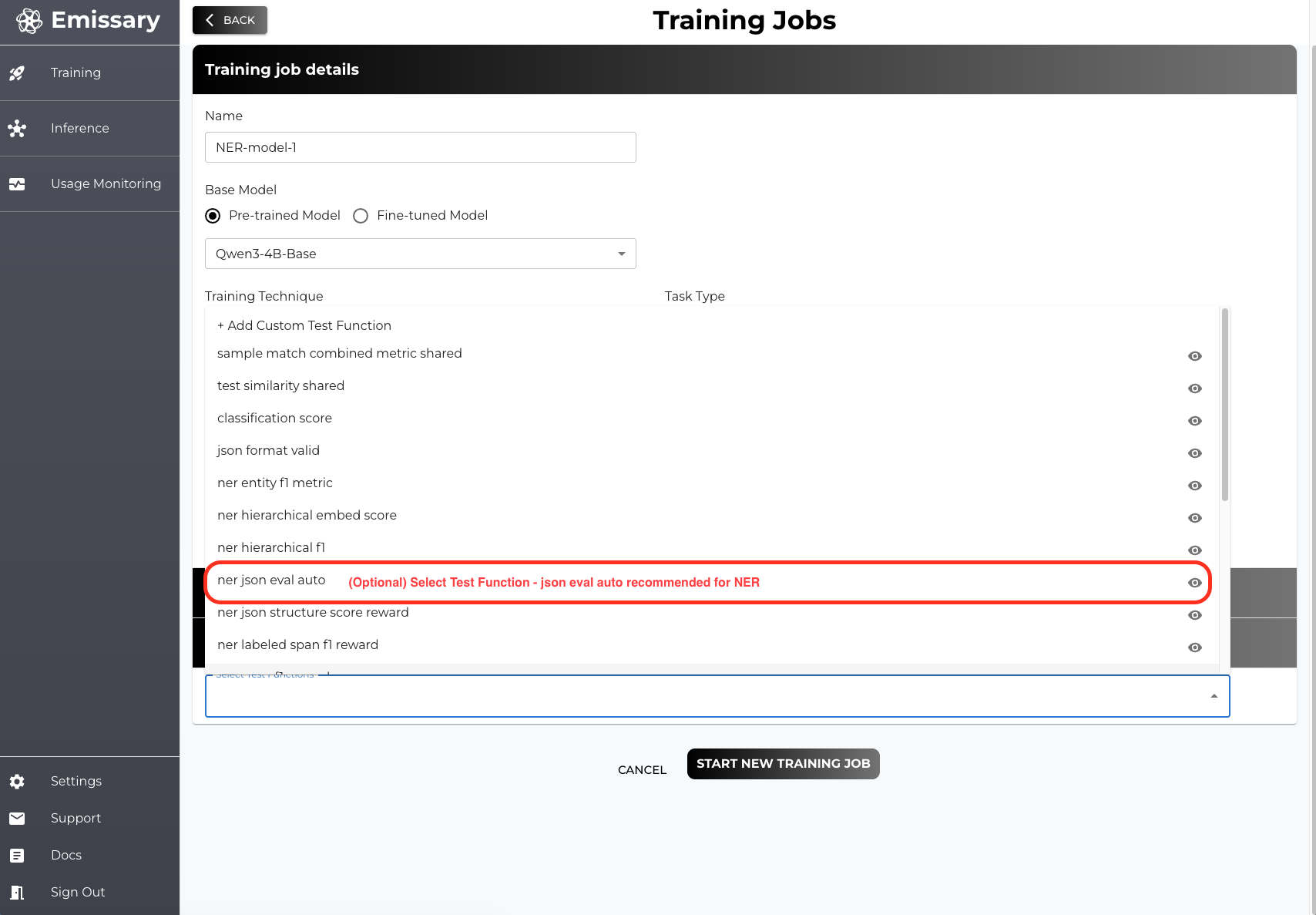
Task: Preview the classification score function via eye icon
Action: [1194, 421]
